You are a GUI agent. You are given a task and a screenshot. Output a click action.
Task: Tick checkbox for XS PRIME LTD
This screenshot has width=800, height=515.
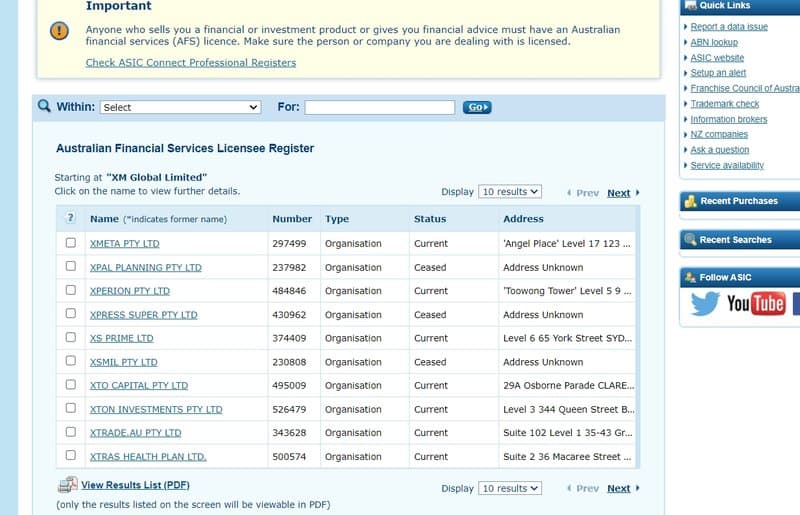(x=70, y=337)
